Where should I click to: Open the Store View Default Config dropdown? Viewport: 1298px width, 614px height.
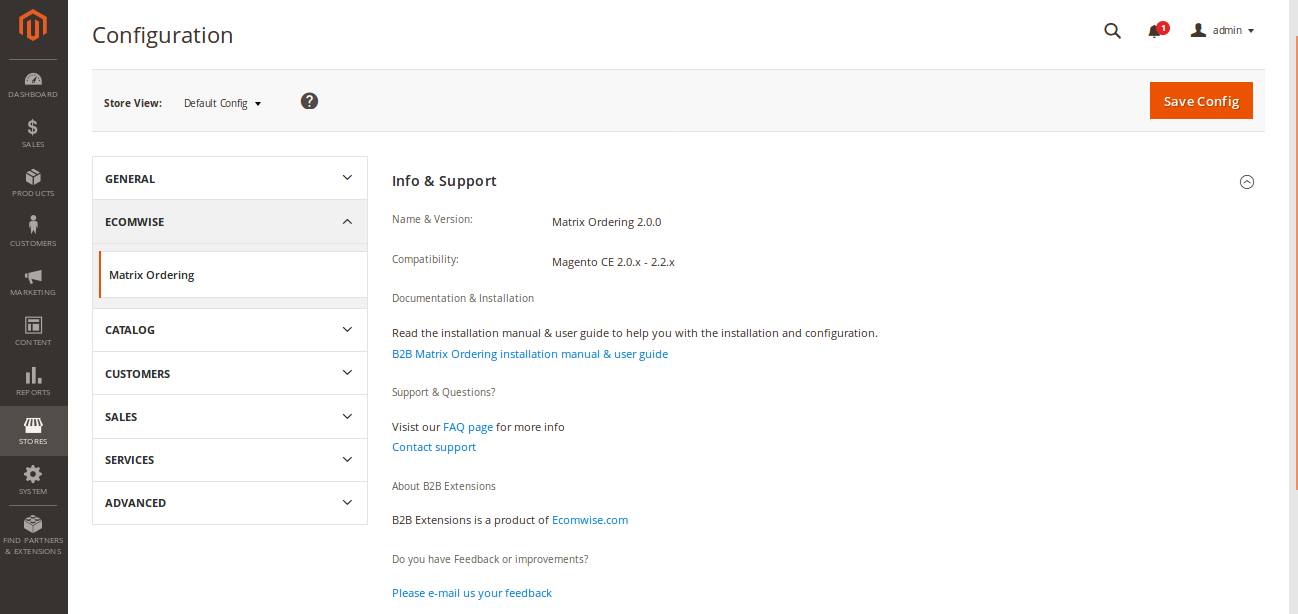point(222,103)
